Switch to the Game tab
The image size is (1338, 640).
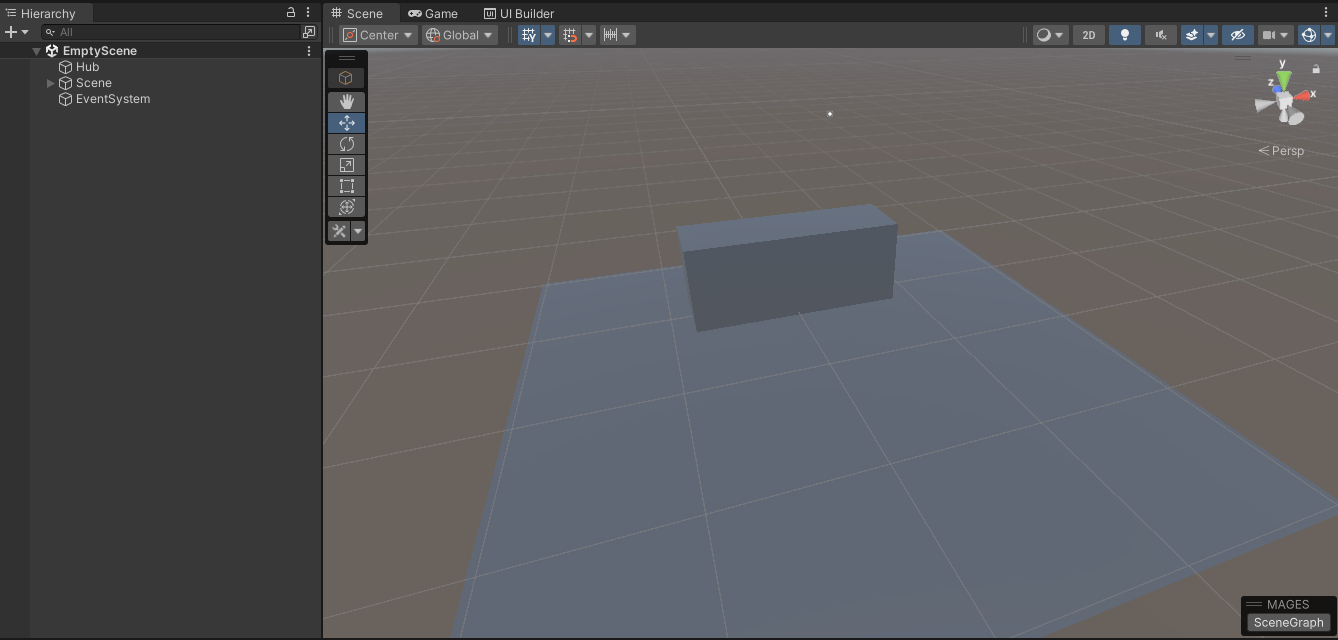[x=432, y=13]
